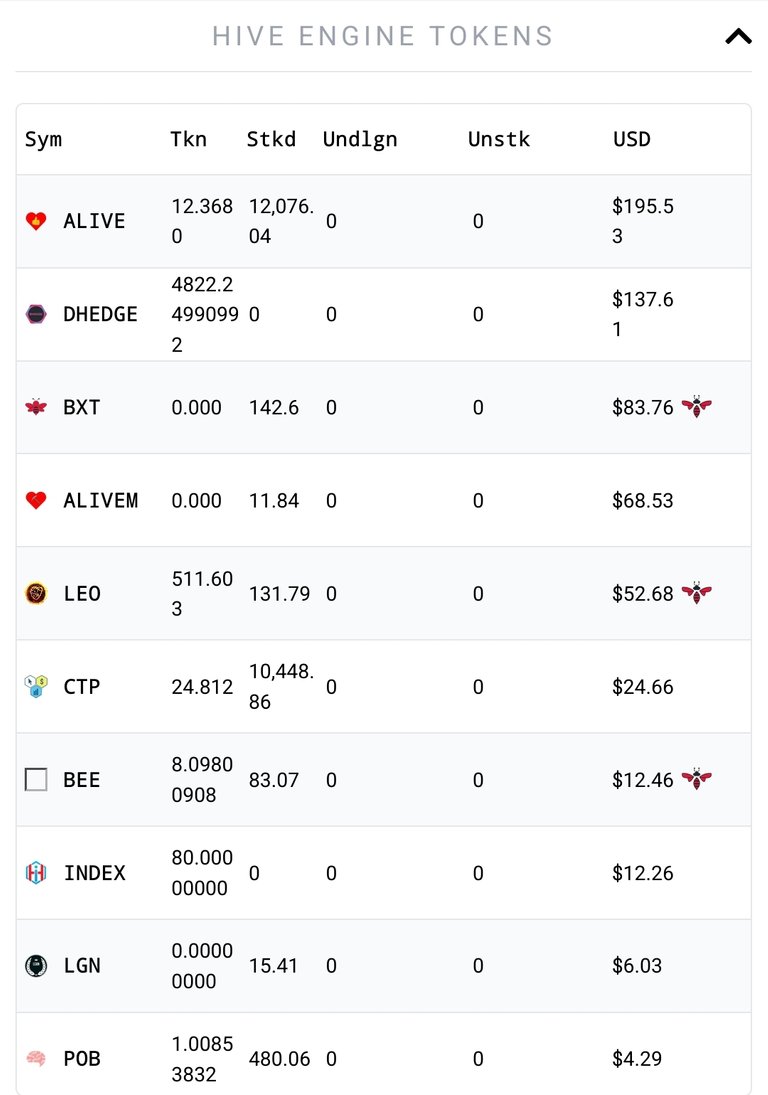Click the POB brain token icon

(36, 1059)
